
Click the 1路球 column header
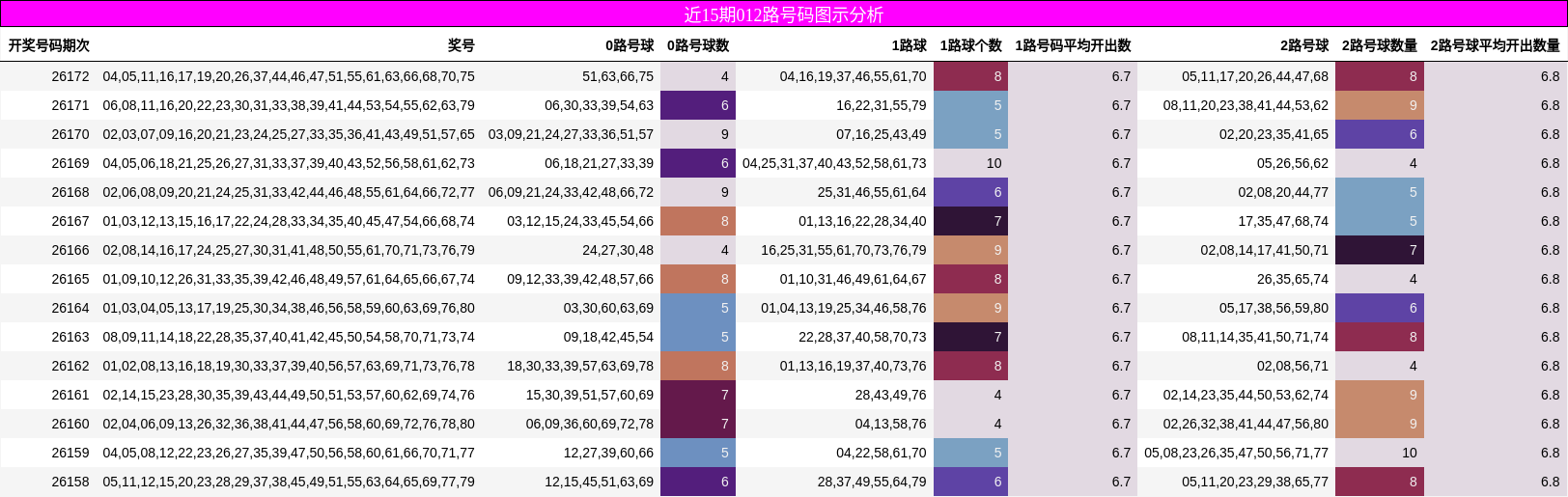909,45
